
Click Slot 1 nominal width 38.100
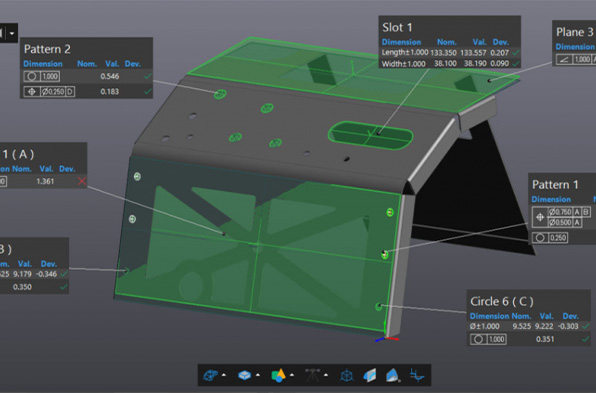click(x=445, y=63)
